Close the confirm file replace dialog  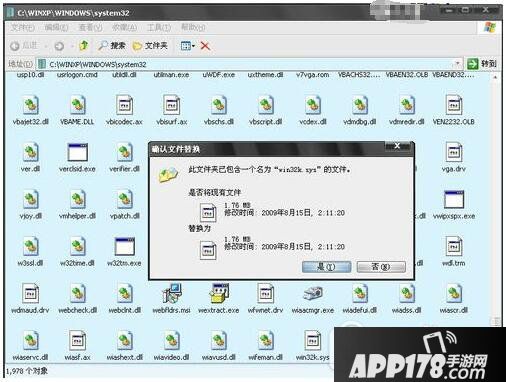[x=397, y=146]
